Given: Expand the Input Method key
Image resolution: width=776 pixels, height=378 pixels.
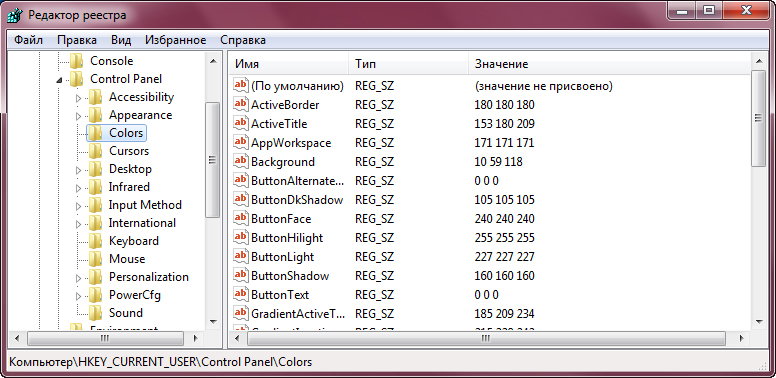Looking at the screenshot, I should coord(78,206).
